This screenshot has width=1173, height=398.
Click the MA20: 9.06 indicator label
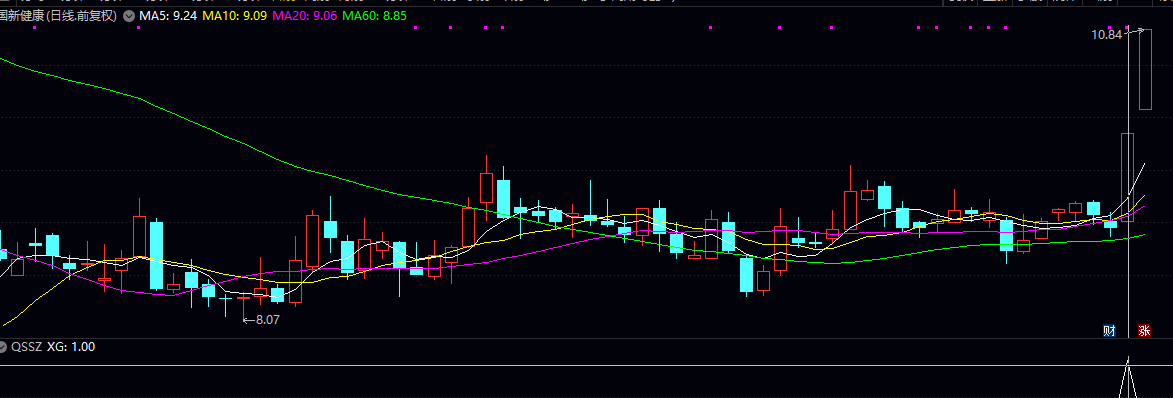pos(304,16)
